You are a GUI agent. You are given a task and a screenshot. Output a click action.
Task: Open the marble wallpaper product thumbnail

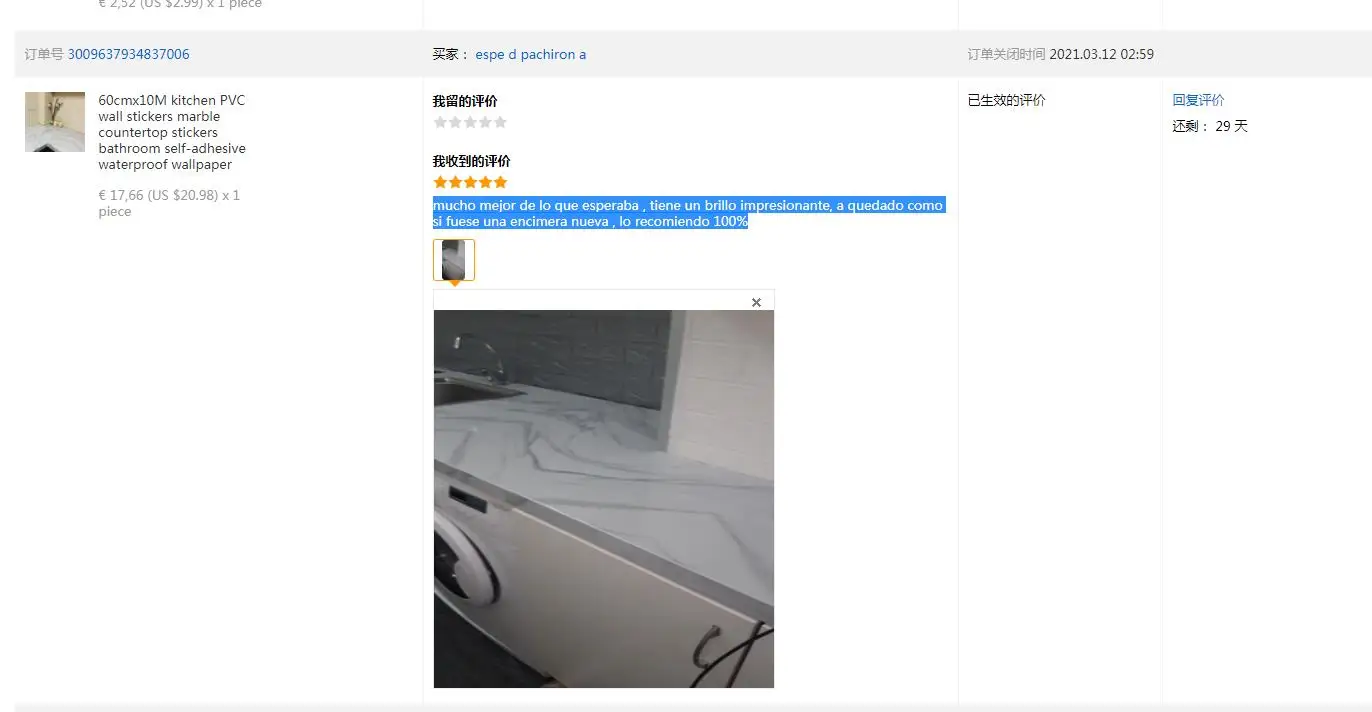pyautogui.click(x=55, y=122)
